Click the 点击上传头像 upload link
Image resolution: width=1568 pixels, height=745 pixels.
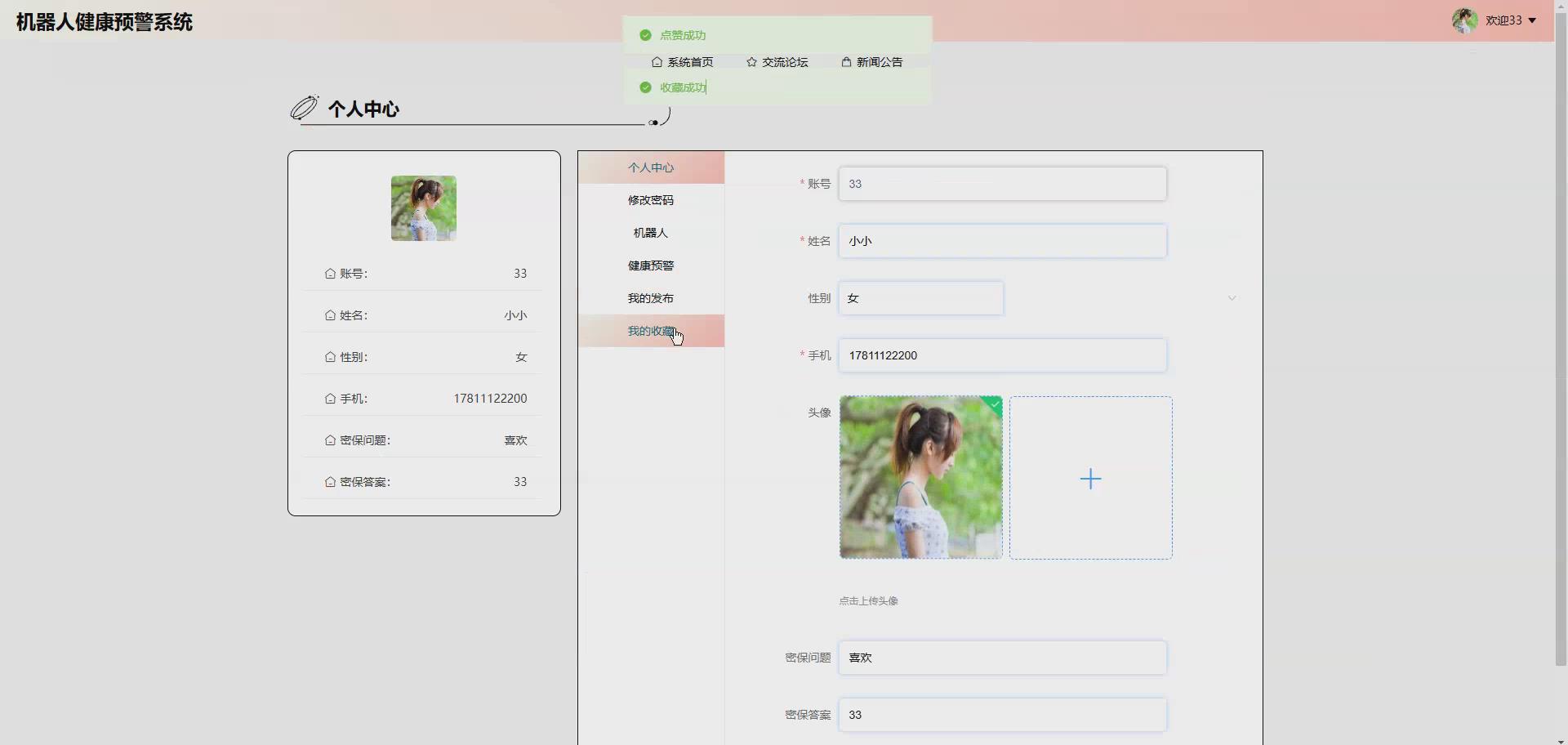[x=867, y=600]
